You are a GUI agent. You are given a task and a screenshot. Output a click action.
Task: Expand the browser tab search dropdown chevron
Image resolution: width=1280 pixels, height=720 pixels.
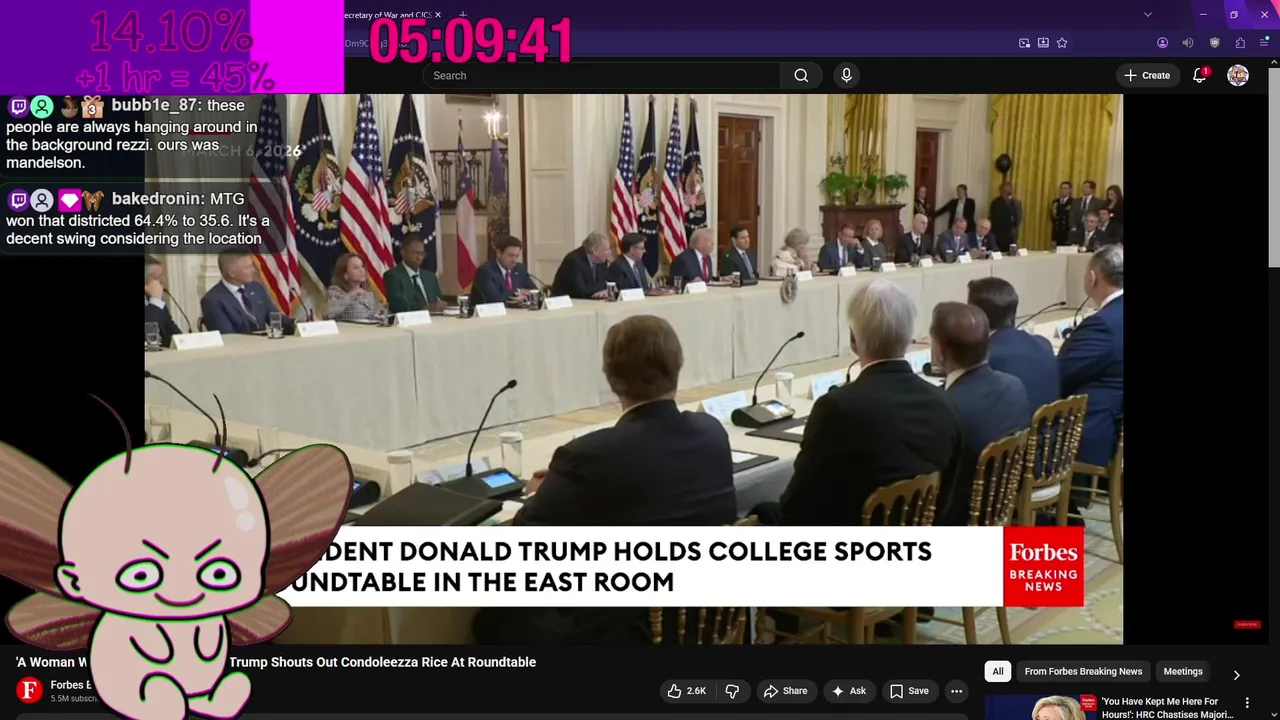1147,15
